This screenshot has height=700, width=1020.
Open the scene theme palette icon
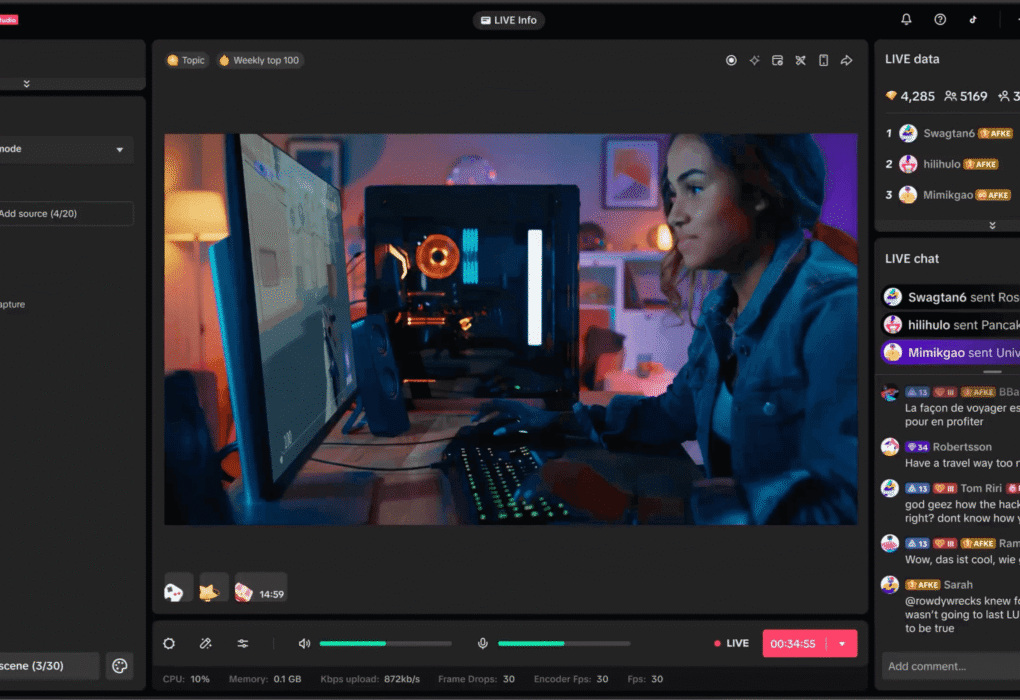(120, 665)
